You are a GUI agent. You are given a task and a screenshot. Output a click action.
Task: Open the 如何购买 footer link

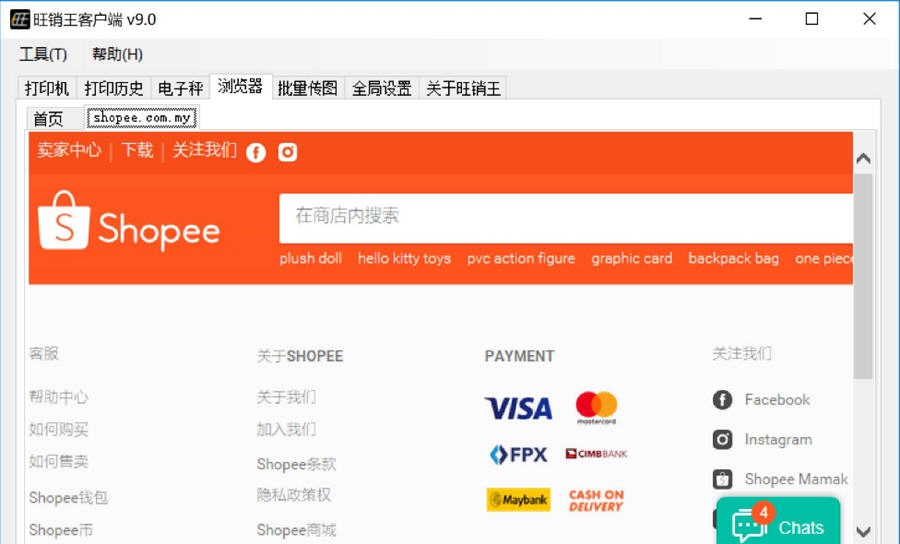[x=59, y=429]
